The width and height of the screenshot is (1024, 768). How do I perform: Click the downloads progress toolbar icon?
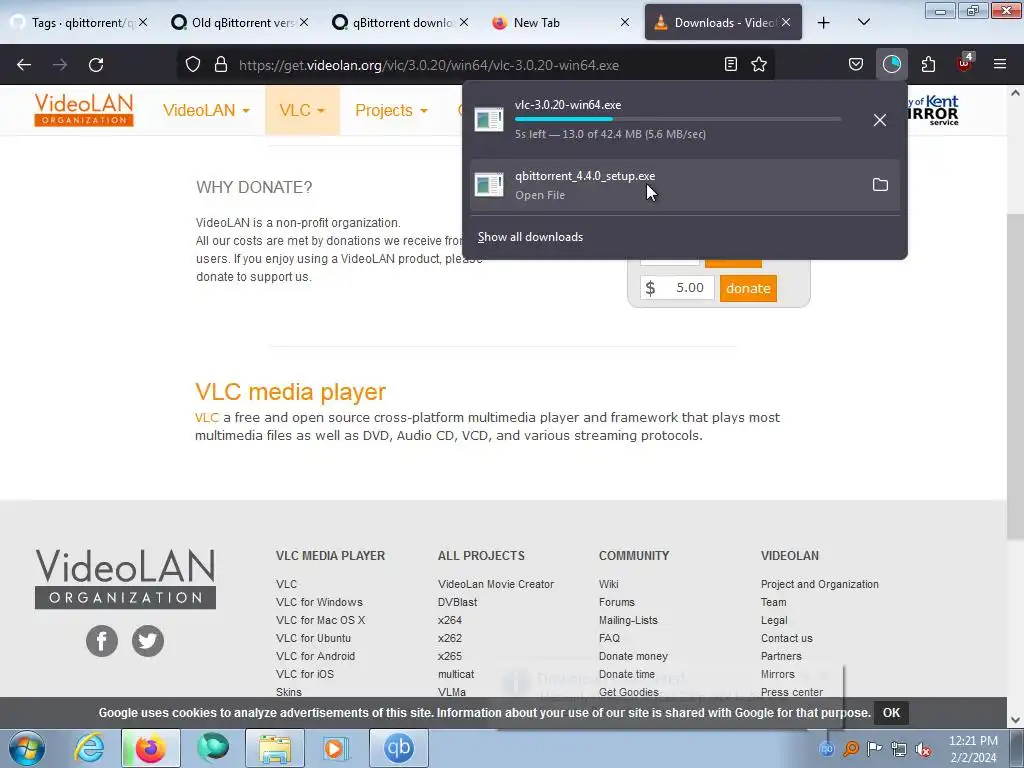coord(891,65)
